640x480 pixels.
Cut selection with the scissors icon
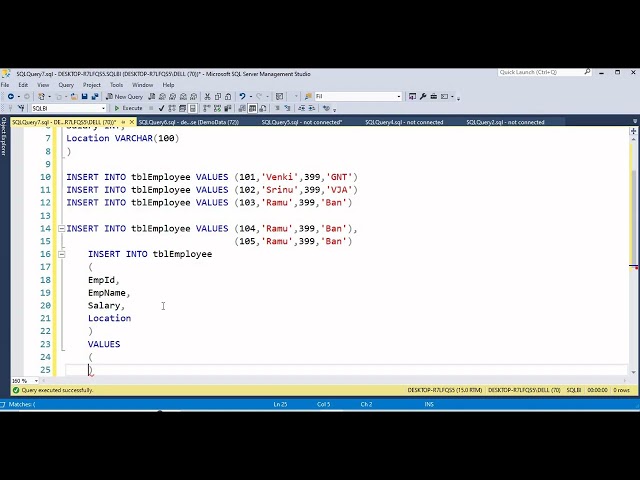pos(207,97)
